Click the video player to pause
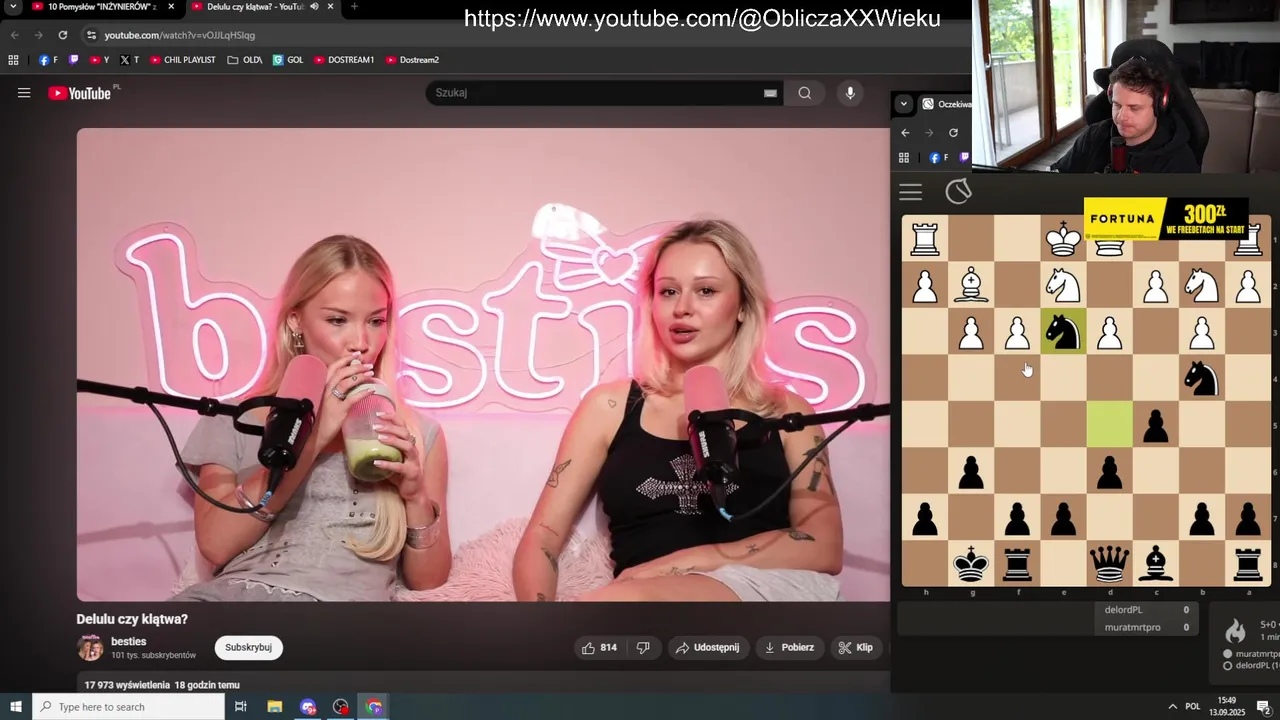This screenshot has height=720, width=1280. tap(483, 364)
